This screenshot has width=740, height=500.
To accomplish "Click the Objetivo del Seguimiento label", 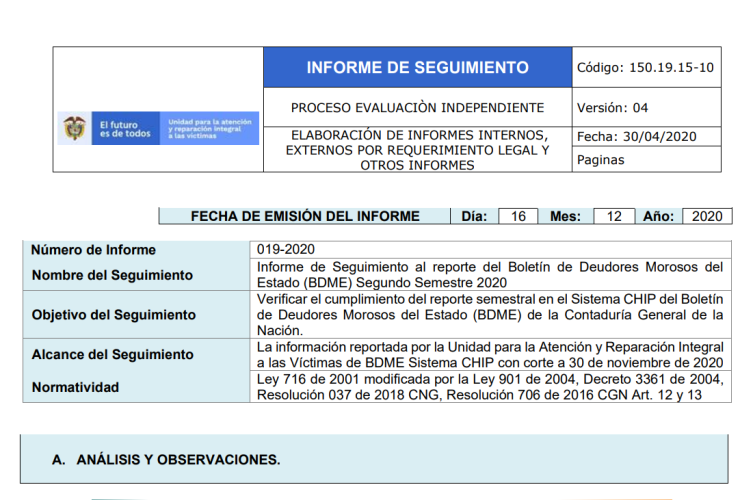I will 114,315.
